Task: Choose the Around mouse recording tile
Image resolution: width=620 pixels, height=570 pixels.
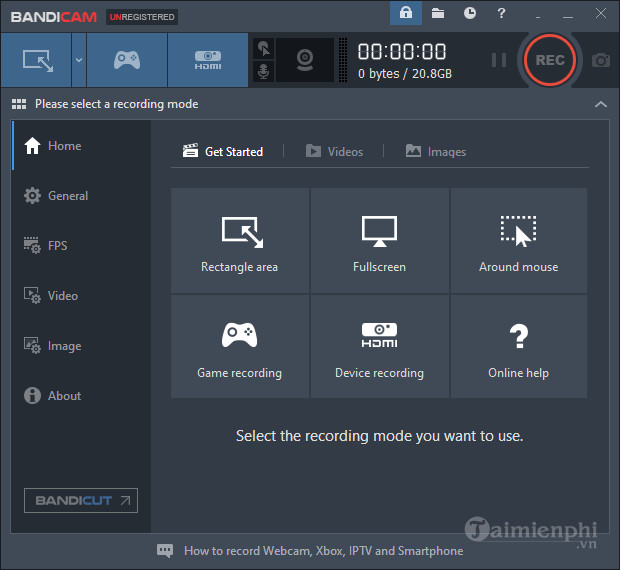Action: click(519, 241)
